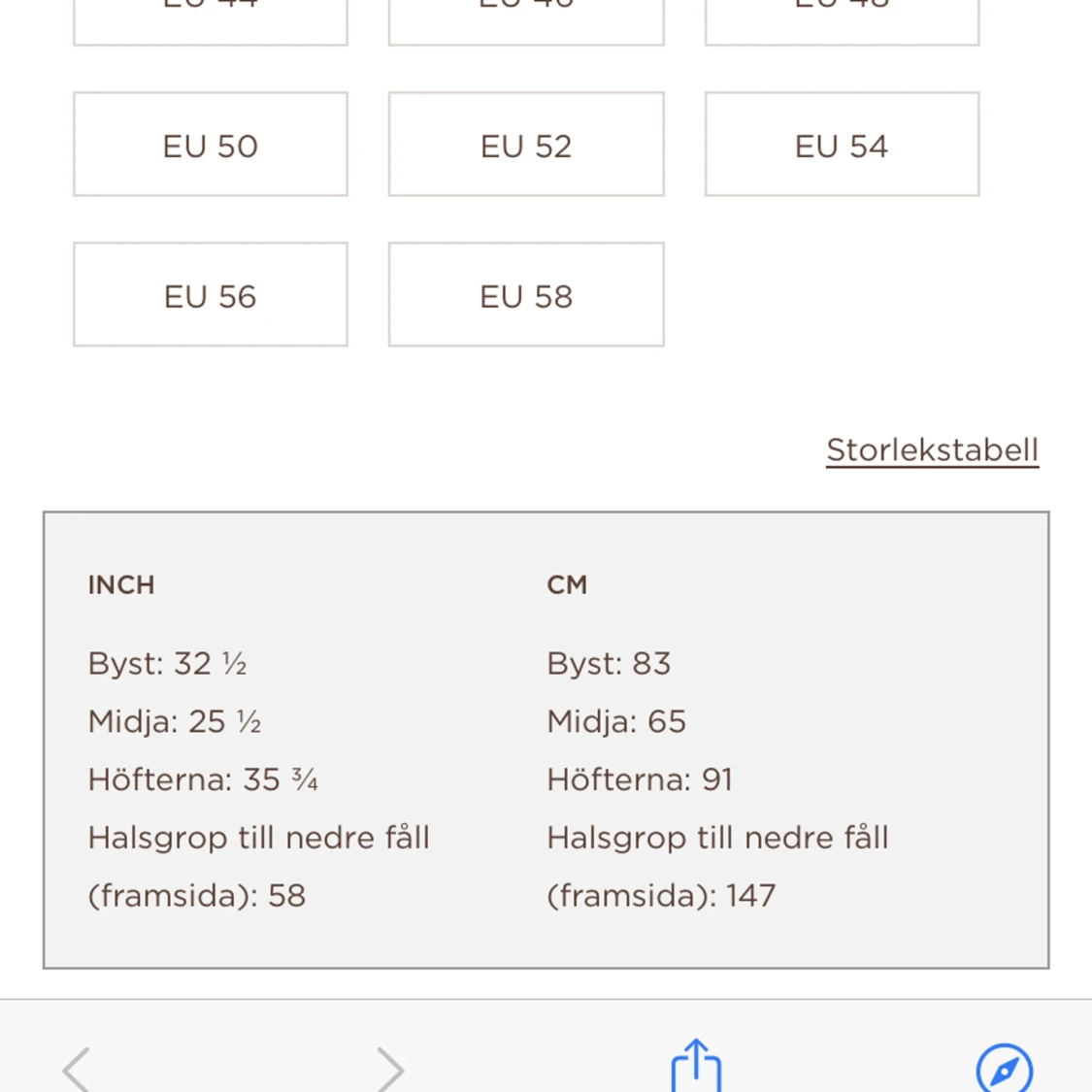This screenshot has height=1092, width=1092.
Task: Tap the browser back arrow
Action: (x=77, y=1068)
